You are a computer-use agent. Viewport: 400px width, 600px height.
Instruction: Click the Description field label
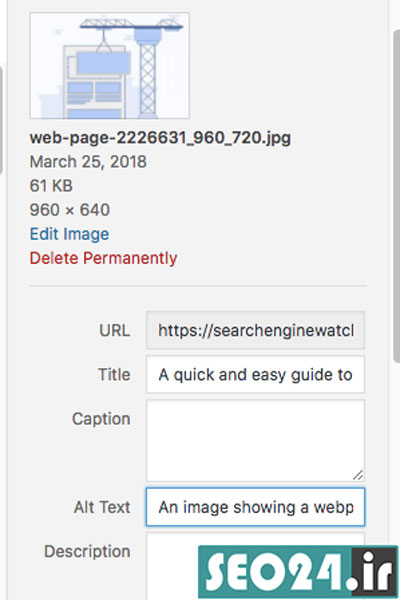coord(87,551)
